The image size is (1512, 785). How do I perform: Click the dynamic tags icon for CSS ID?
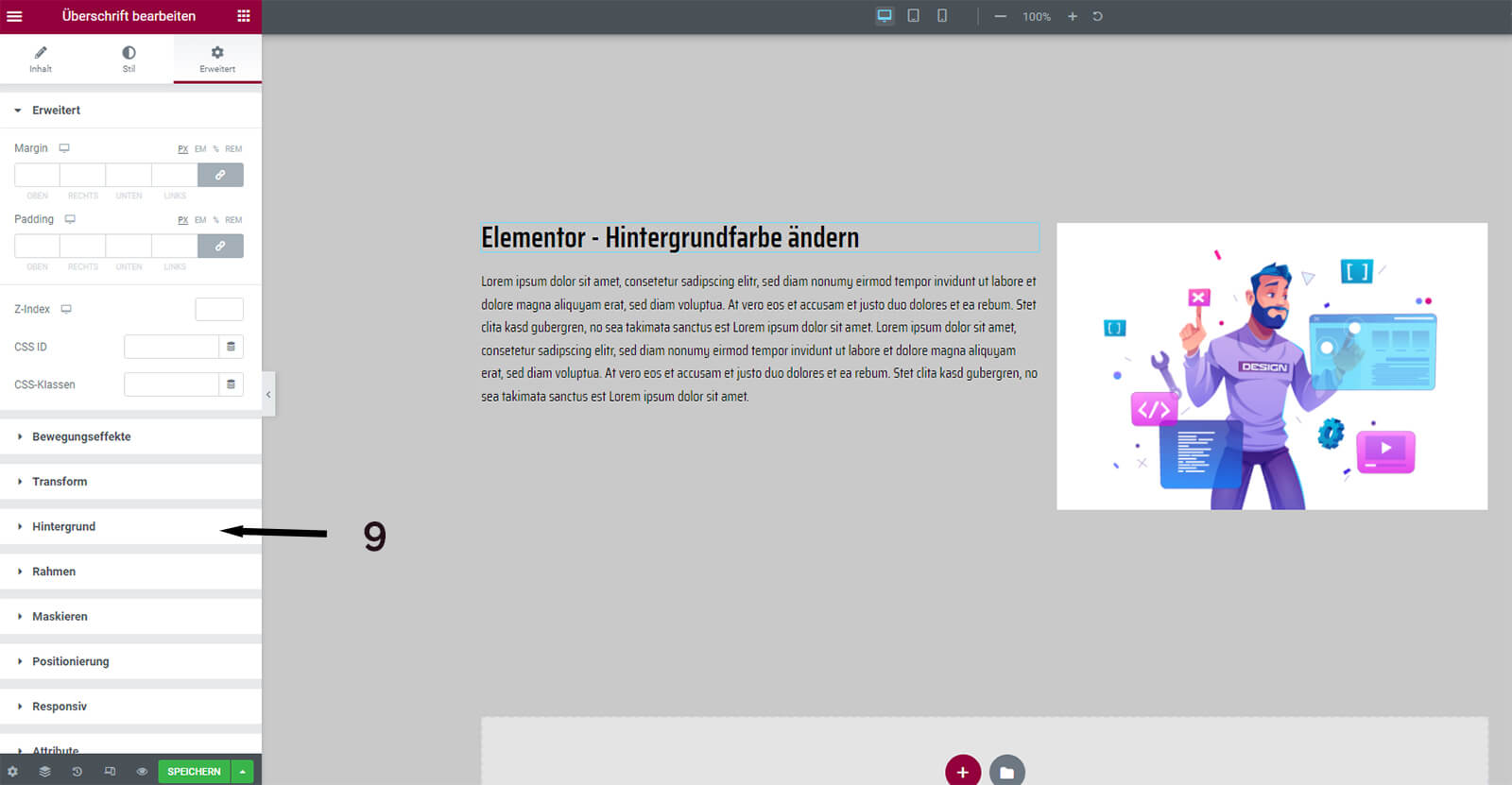pyautogui.click(x=231, y=347)
